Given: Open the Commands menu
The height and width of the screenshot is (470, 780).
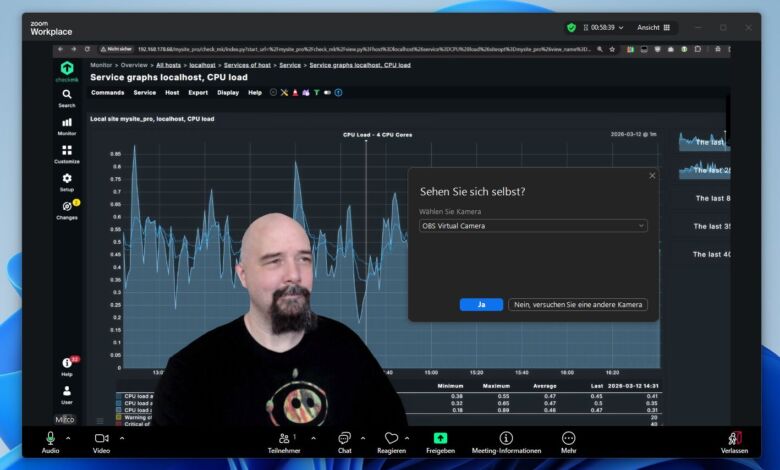Looking at the screenshot, I should coord(107,92).
